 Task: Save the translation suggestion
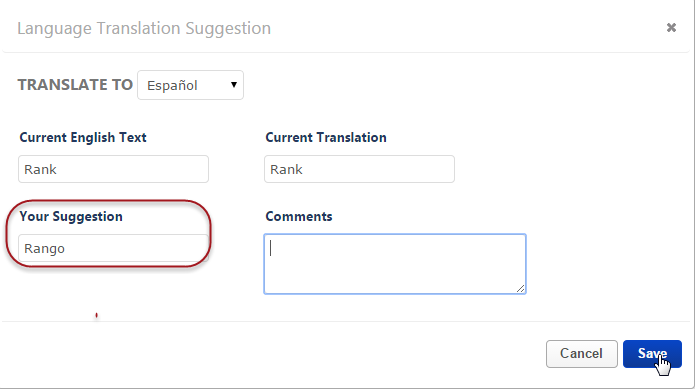(x=652, y=354)
